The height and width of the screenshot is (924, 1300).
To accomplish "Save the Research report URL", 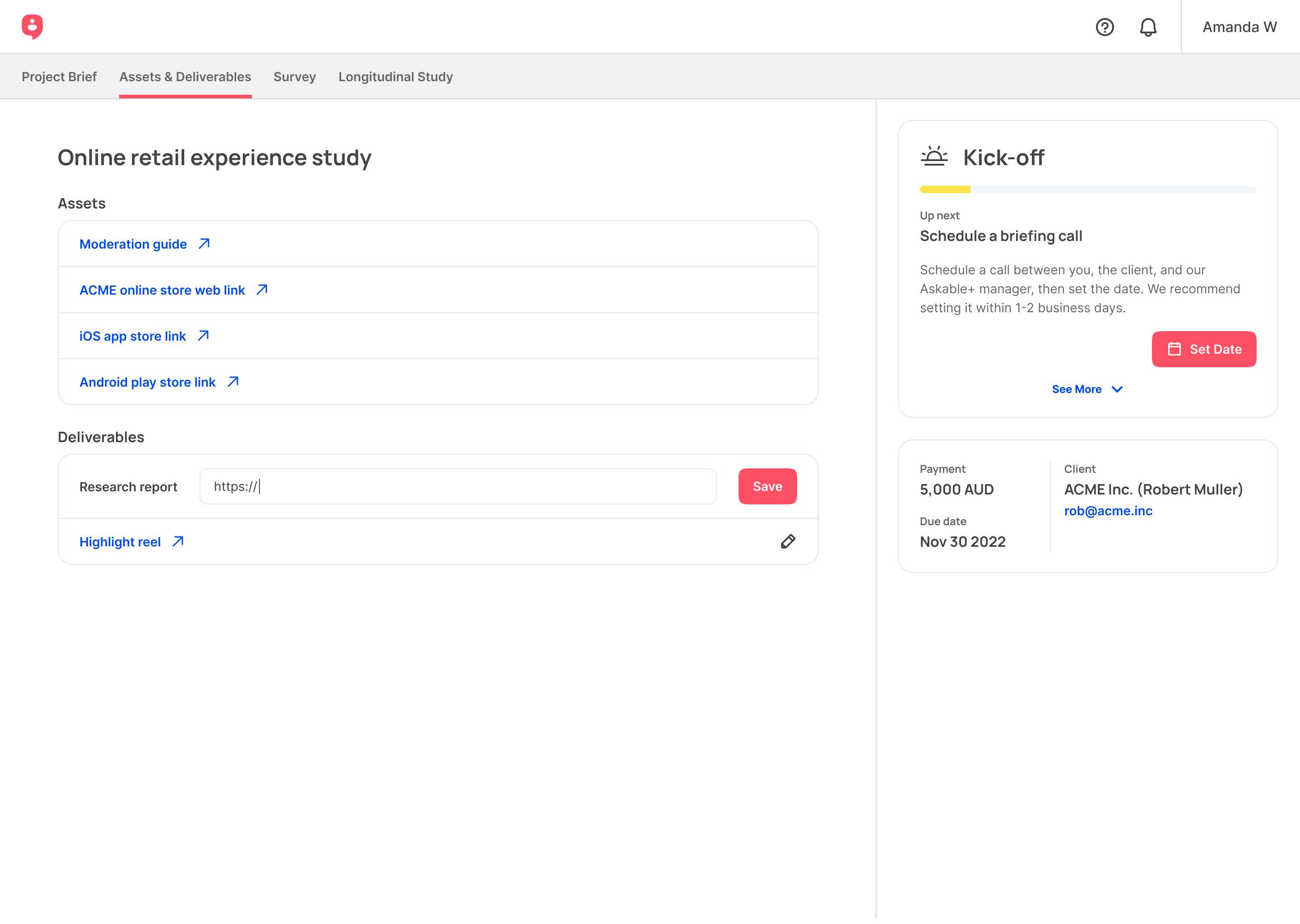I will click(767, 486).
